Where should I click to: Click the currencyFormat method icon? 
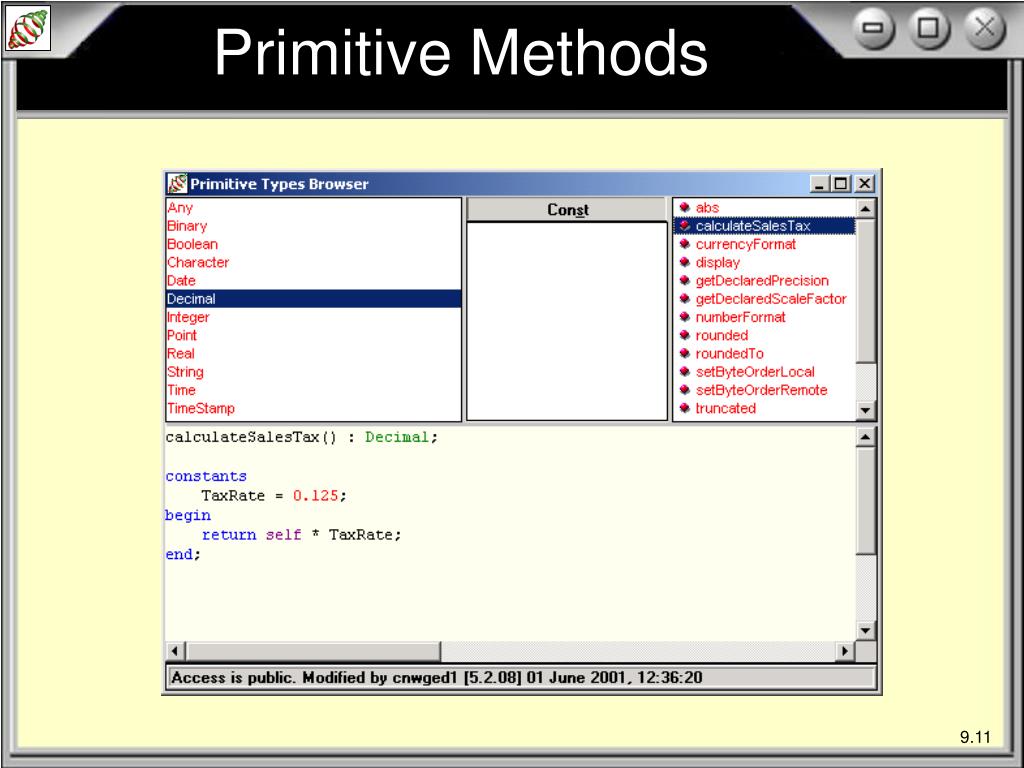pyautogui.click(x=684, y=244)
